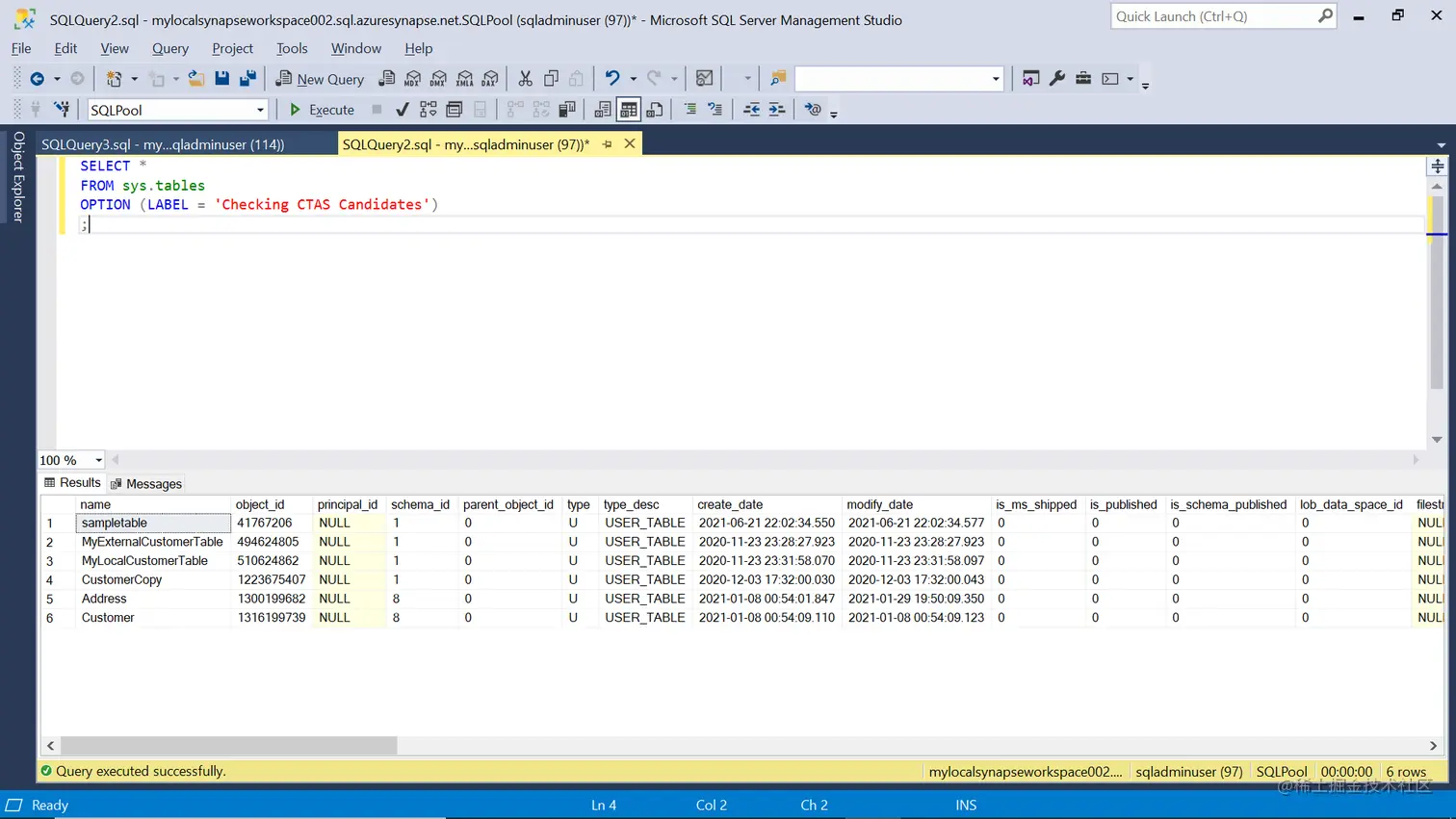The width and height of the screenshot is (1456, 819).
Task: Click the Undo arrow icon
Action: click(612, 79)
